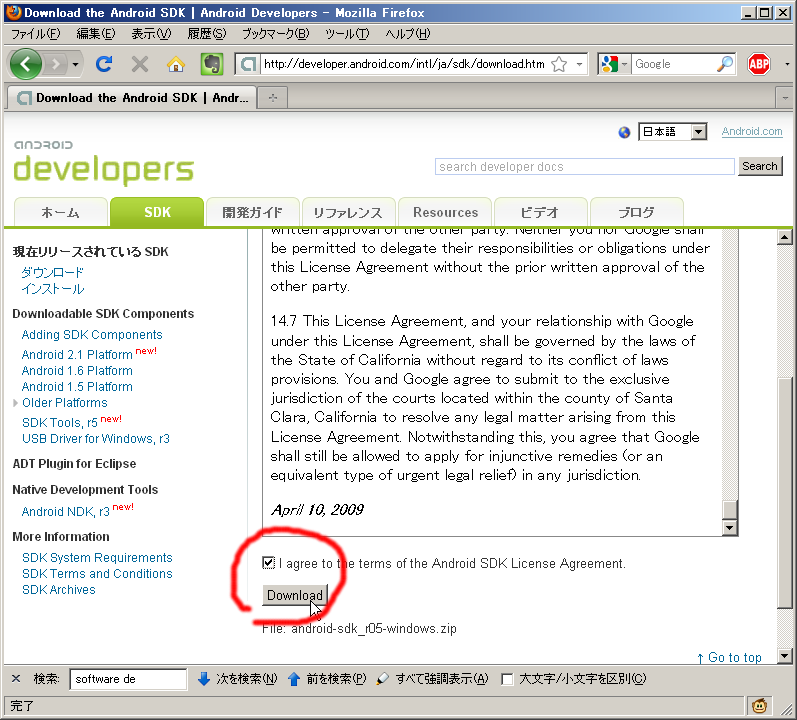This screenshot has width=797, height=720.
Task: Expand the Older Platforms tree item
Action: coord(16,402)
